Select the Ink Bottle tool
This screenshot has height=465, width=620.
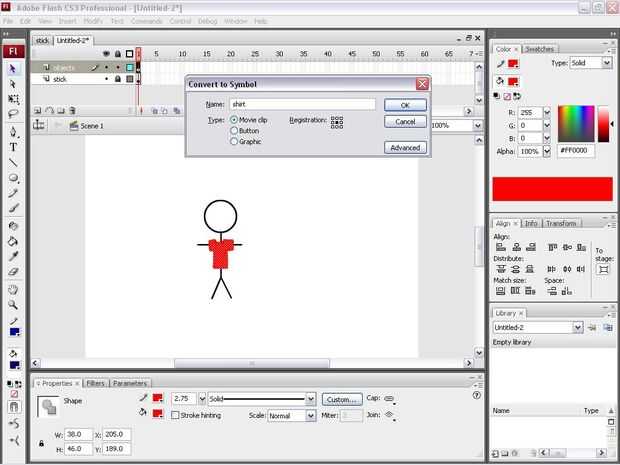click(13, 226)
